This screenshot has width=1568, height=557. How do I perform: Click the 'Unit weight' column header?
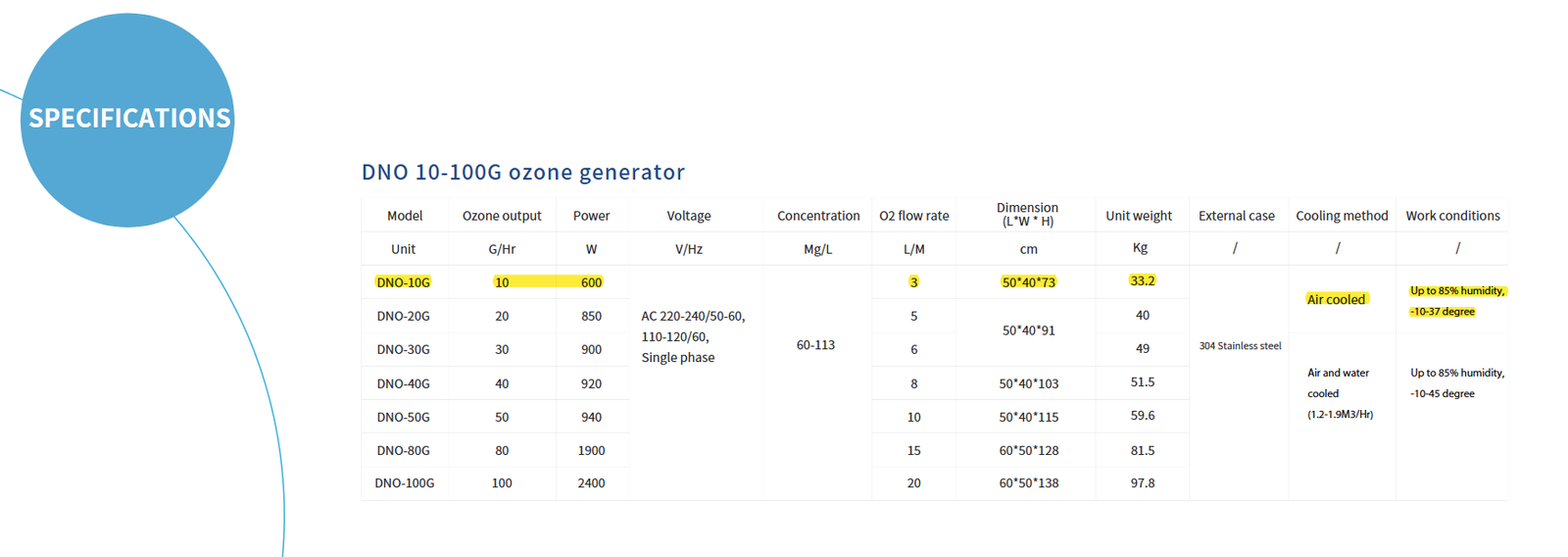click(x=1139, y=216)
